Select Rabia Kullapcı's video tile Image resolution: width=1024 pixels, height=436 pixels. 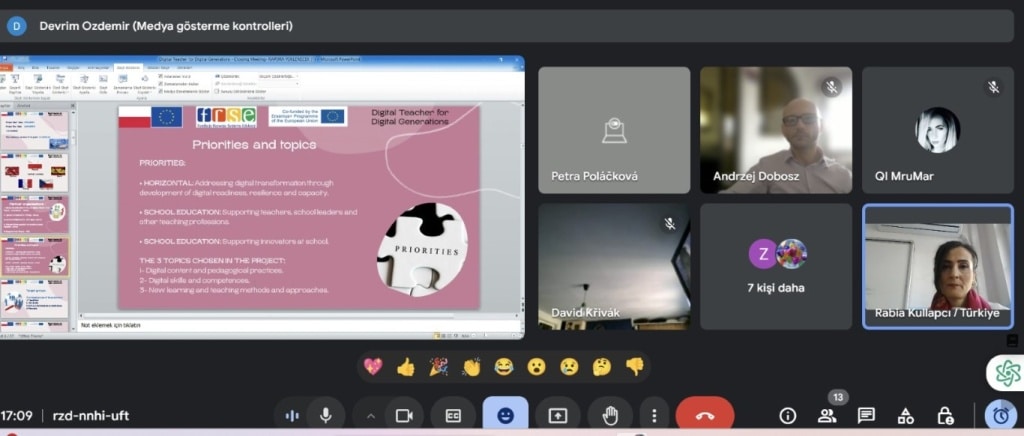pyautogui.click(x=937, y=266)
